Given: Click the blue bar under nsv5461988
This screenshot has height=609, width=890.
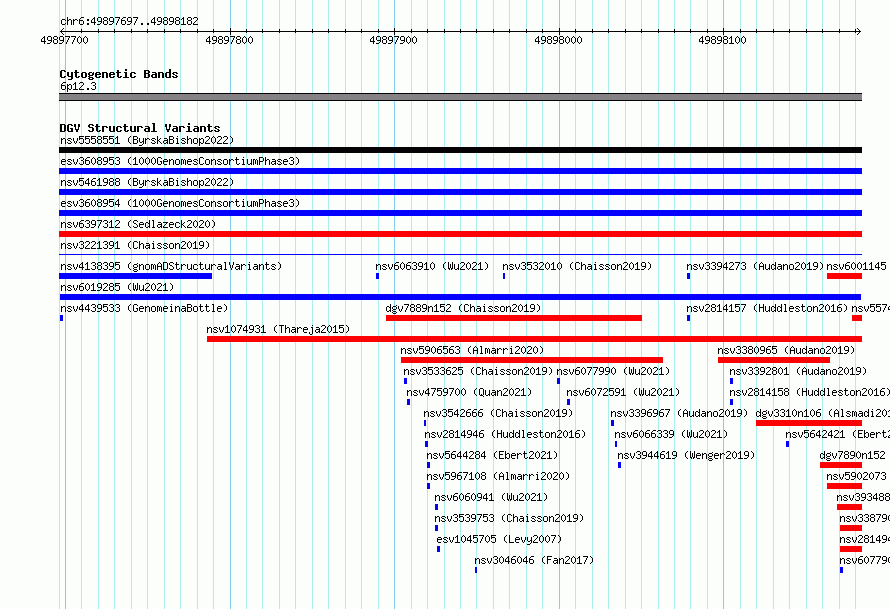Looking at the screenshot, I should coord(460,192).
